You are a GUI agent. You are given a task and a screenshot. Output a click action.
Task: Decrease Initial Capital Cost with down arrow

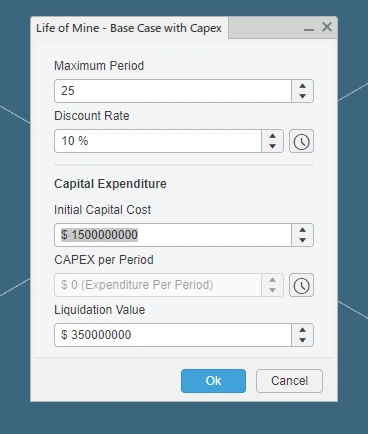(302, 240)
